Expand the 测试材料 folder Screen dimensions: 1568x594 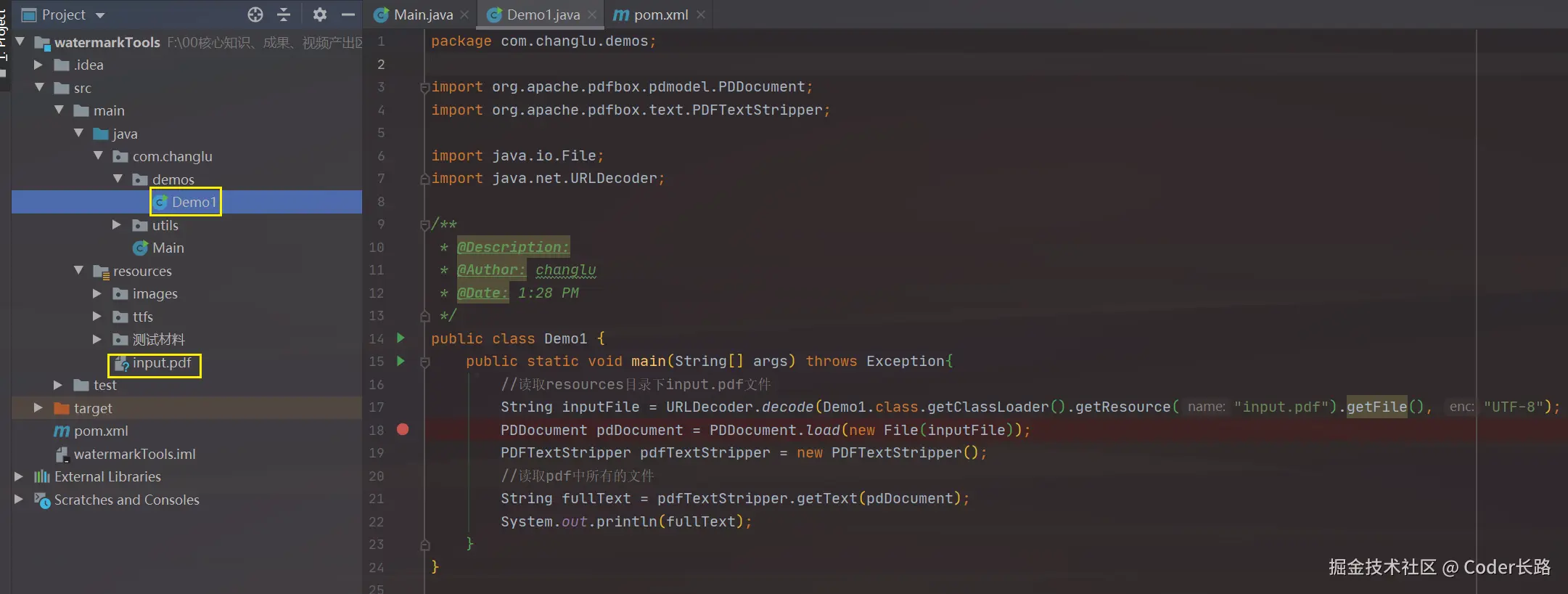[97, 339]
